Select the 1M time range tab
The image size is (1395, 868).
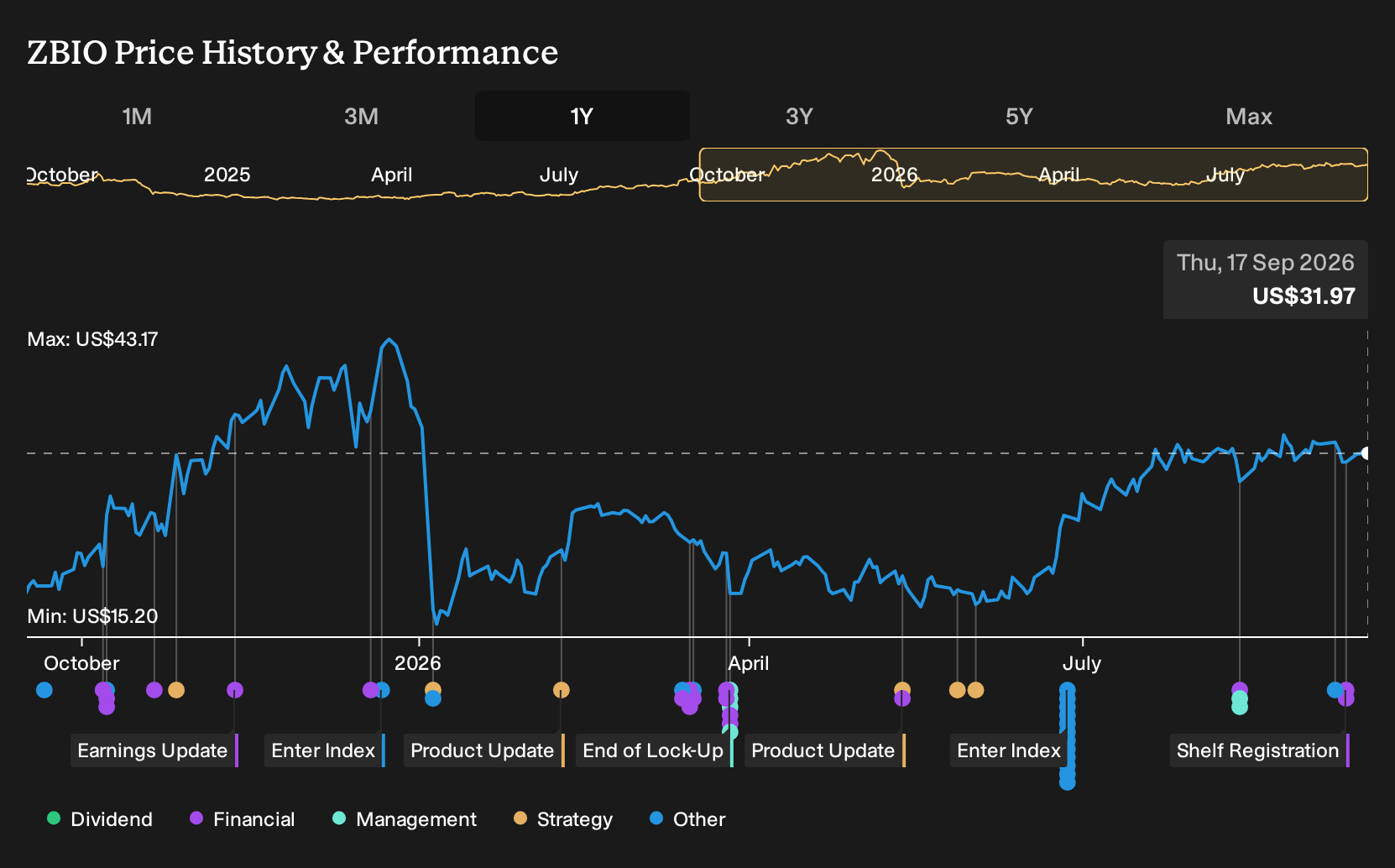(137, 116)
